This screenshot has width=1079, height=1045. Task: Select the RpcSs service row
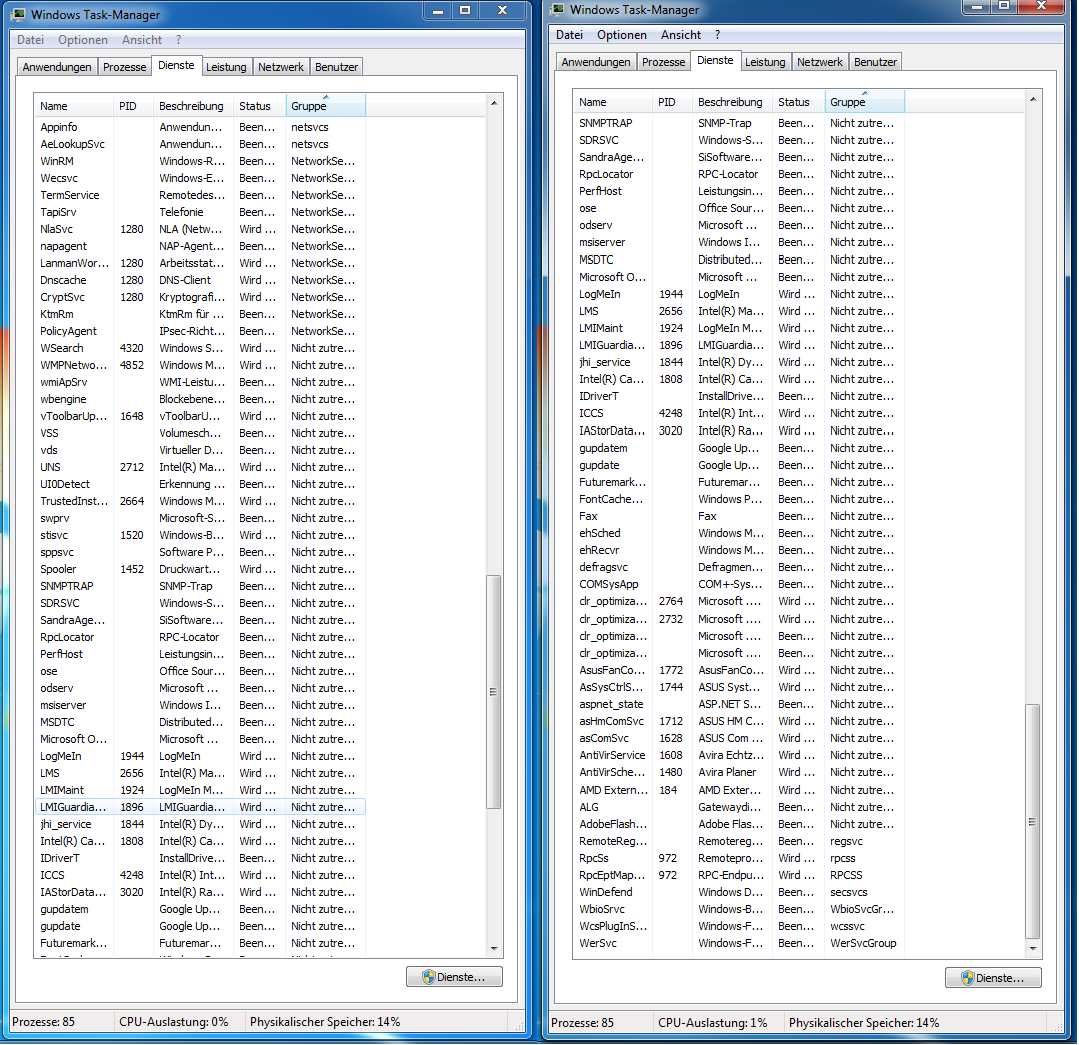[739, 858]
